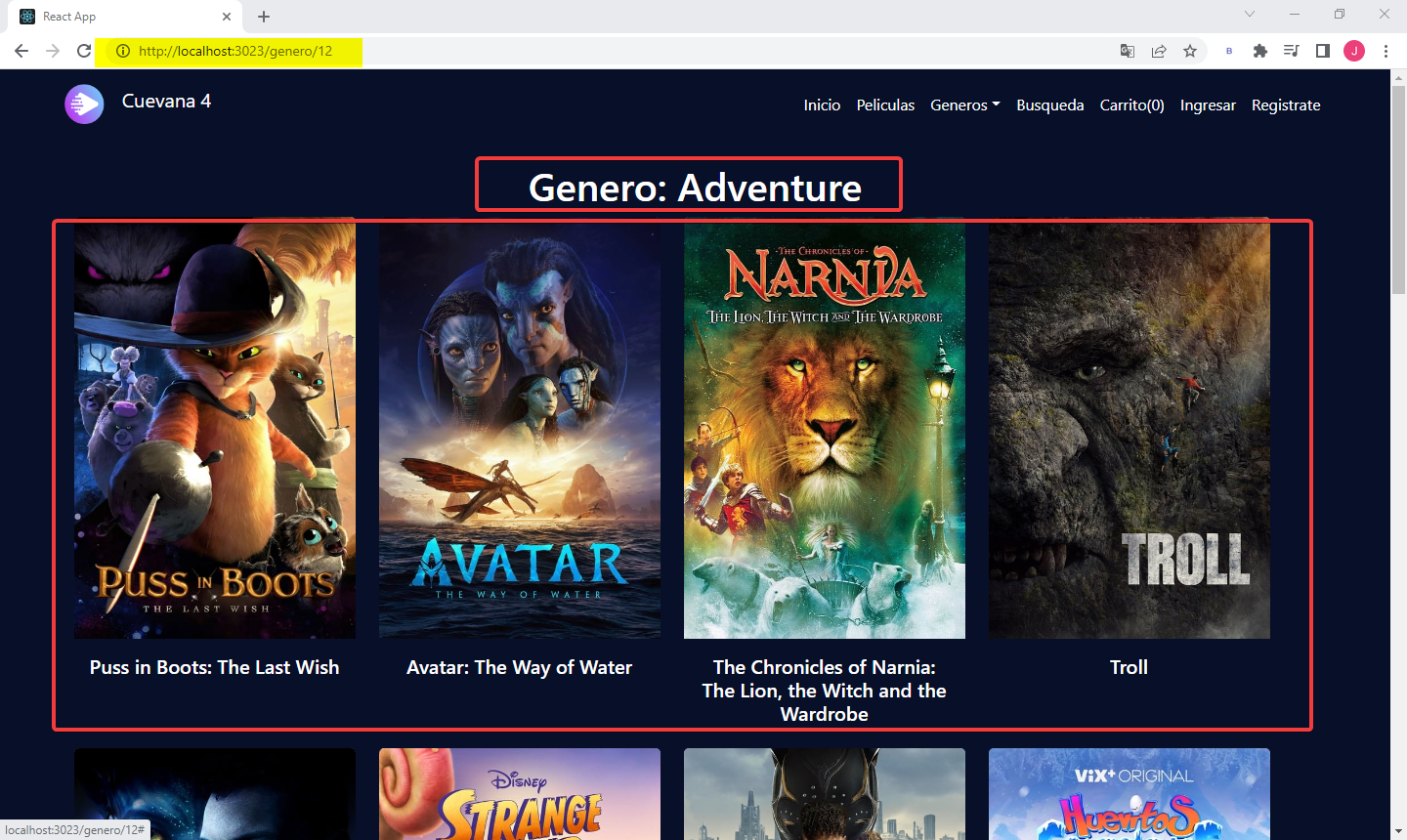Open the extensions puzzle piece icon
The height and width of the screenshot is (840, 1407).
pos(1260,51)
